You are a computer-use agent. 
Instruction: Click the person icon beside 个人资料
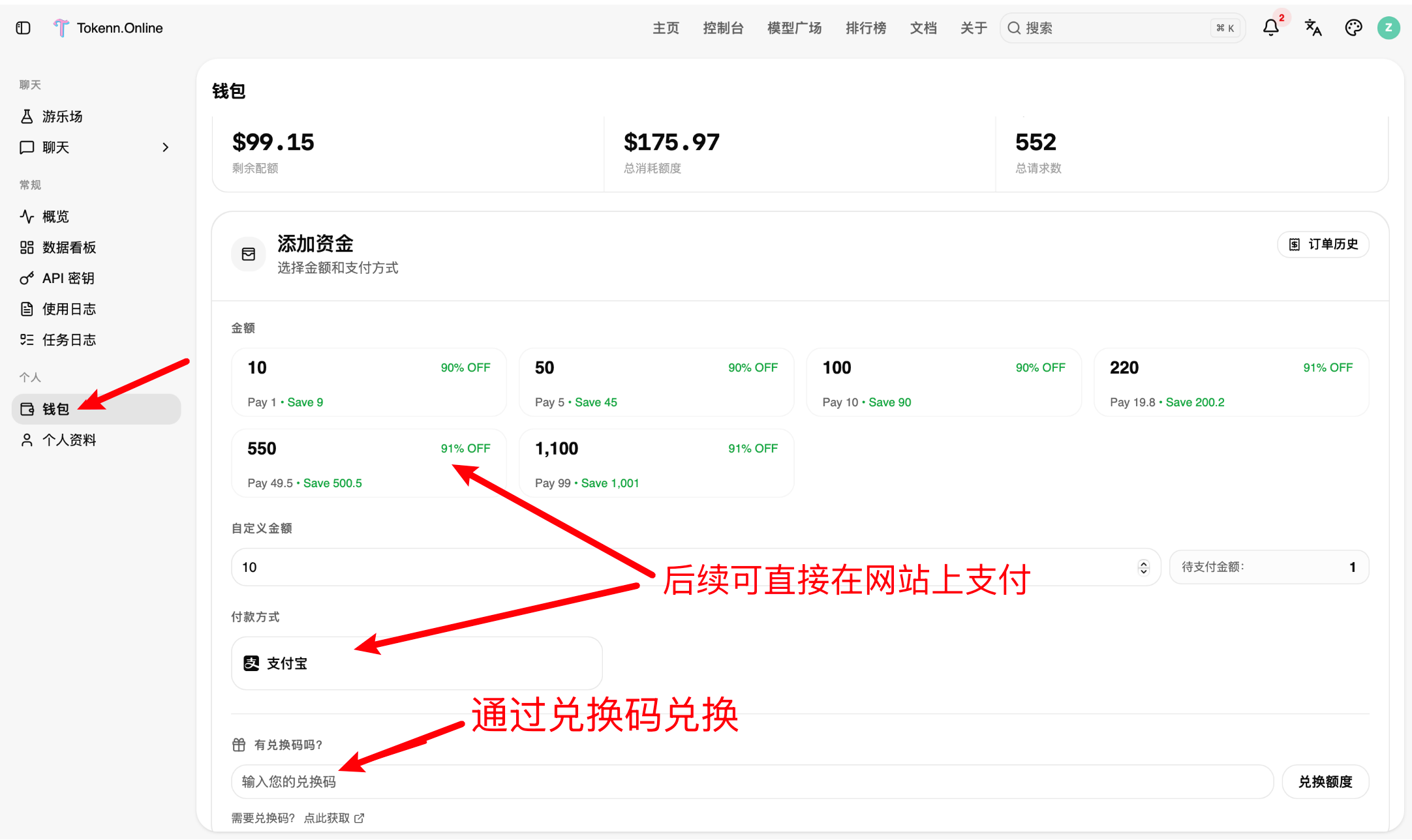[27, 440]
